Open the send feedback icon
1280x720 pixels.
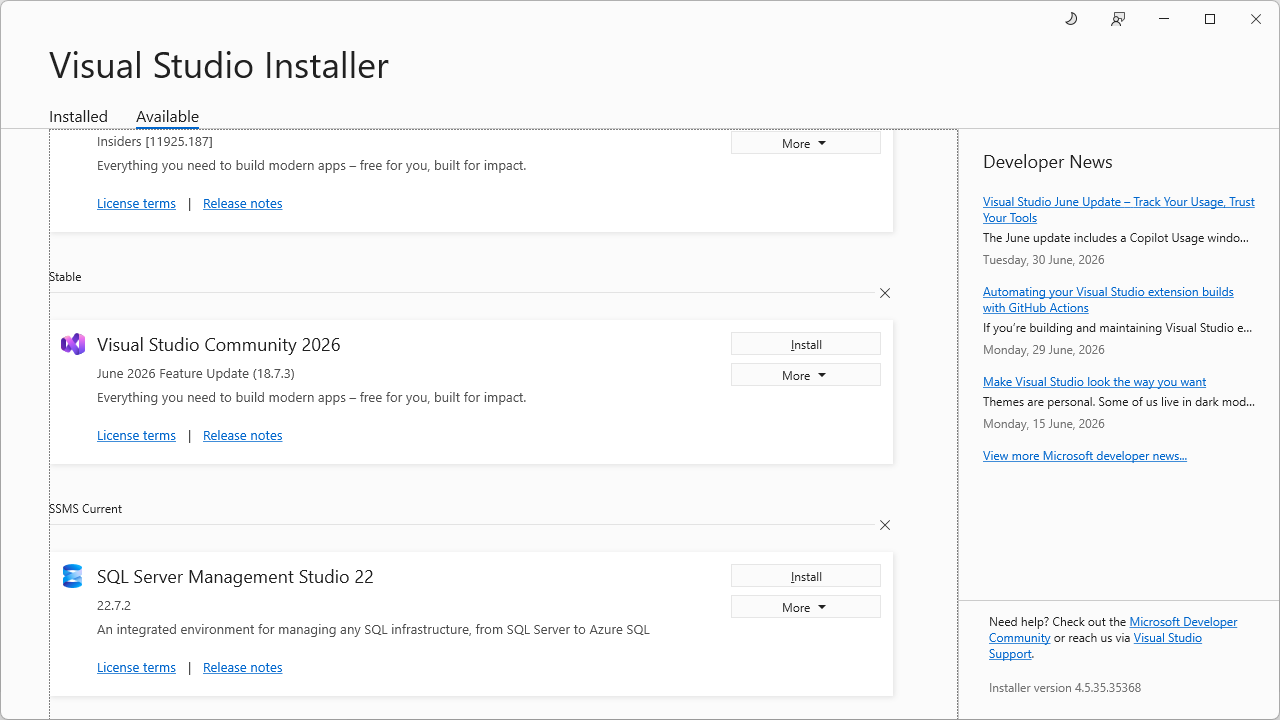click(1118, 19)
